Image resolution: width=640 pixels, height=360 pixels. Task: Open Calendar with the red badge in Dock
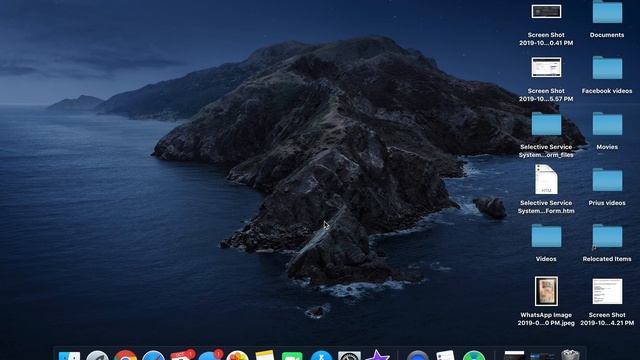click(x=181, y=356)
